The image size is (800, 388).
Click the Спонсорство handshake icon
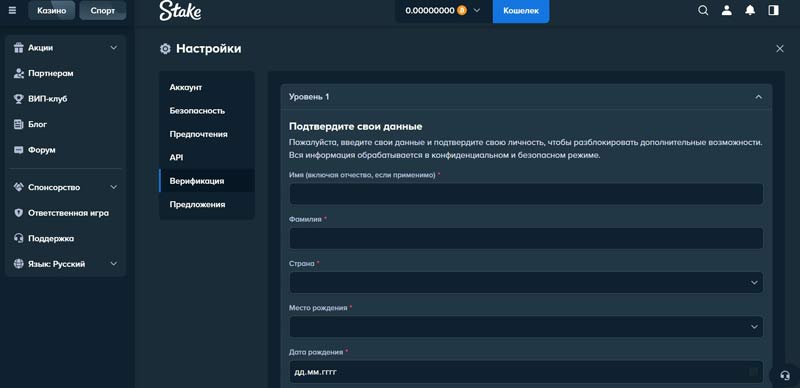pyautogui.click(x=19, y=187)
